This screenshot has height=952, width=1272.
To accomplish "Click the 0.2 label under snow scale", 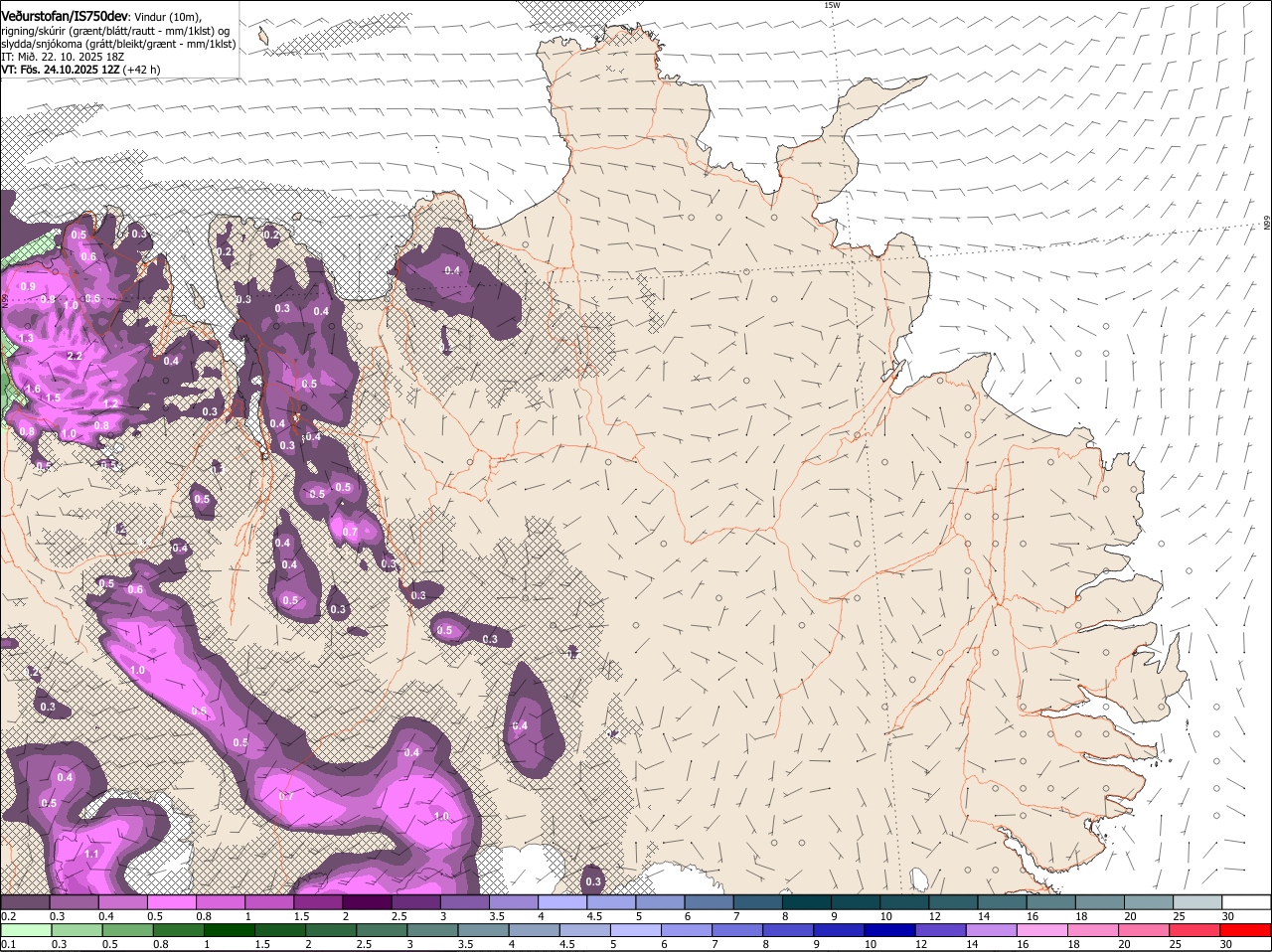I will tap(8, 916).
